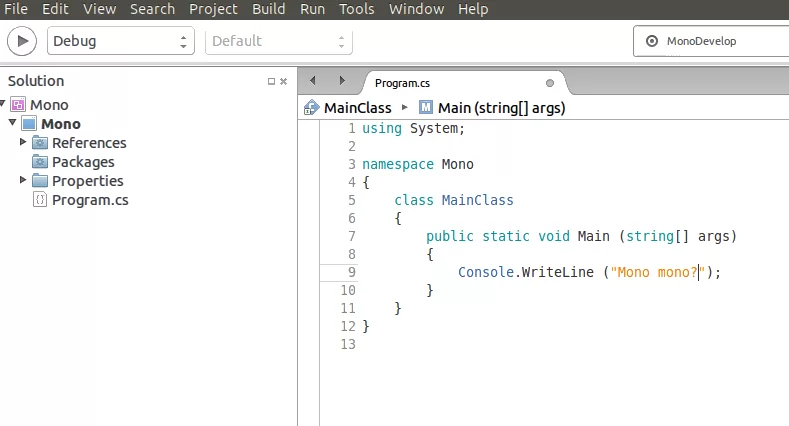The image size is (789, 426).
Task: Click the Mono solution icon in tree
Action: (18, 105)
